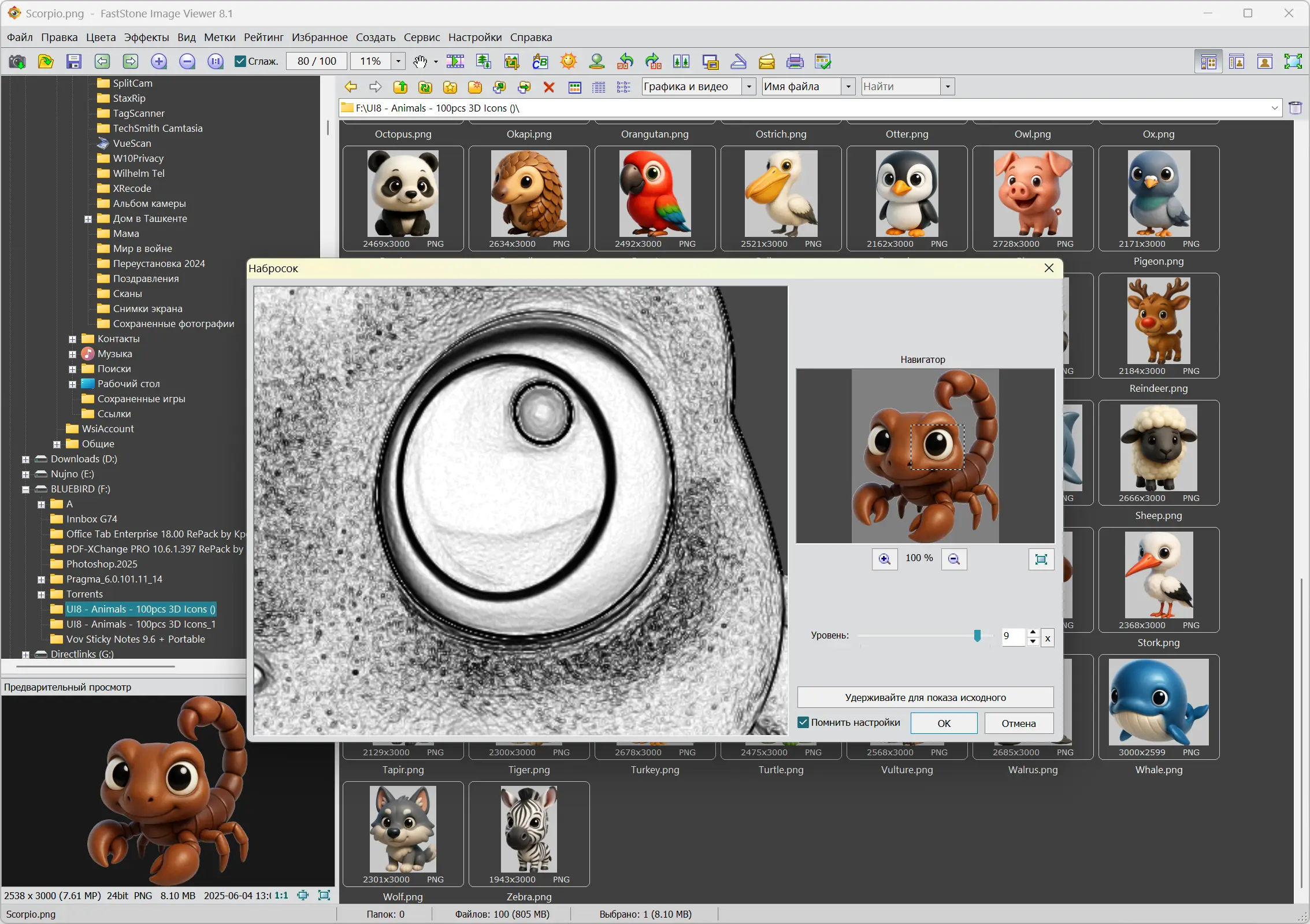Open the zoom percentage dropdown
The image size is (1310, 924).
(x=398, y=61)
